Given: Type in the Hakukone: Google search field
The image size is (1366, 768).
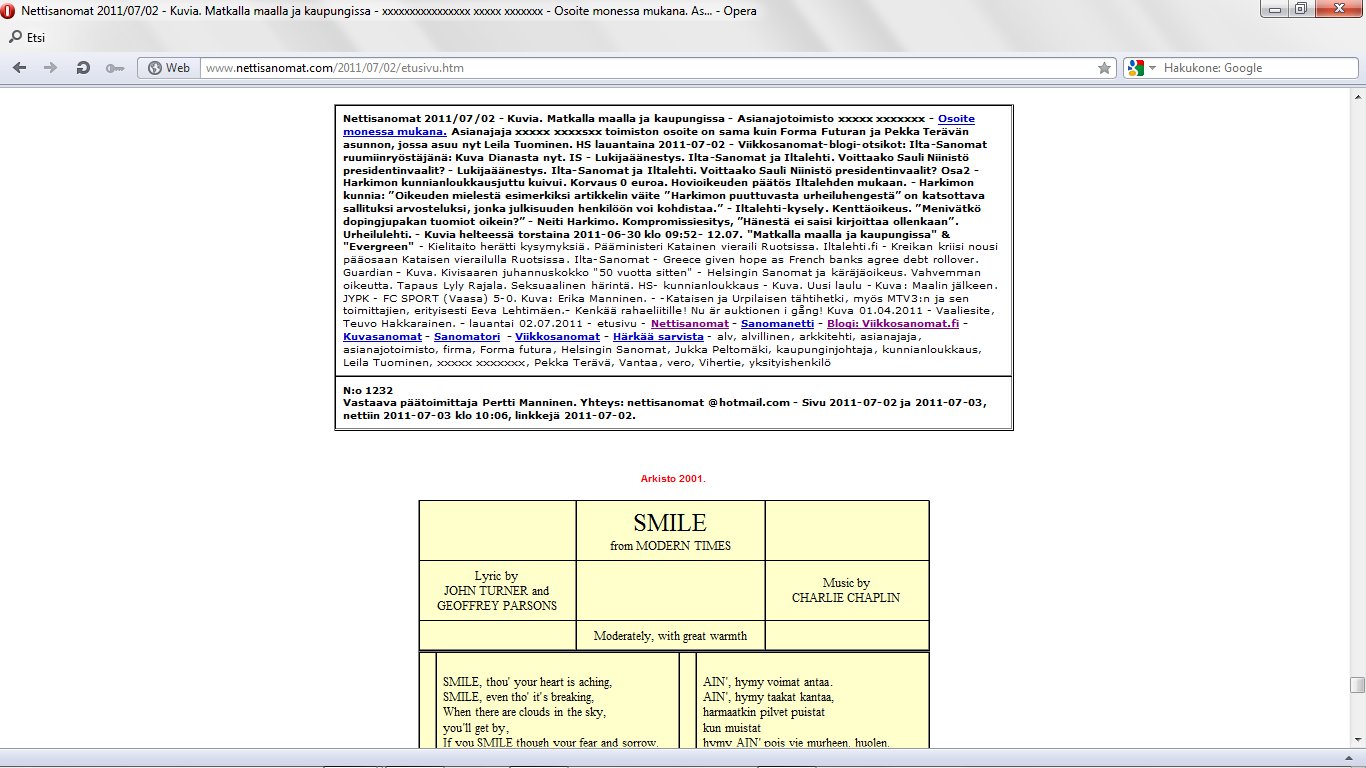Looking at the screenshot, I should pos(1250,68).
